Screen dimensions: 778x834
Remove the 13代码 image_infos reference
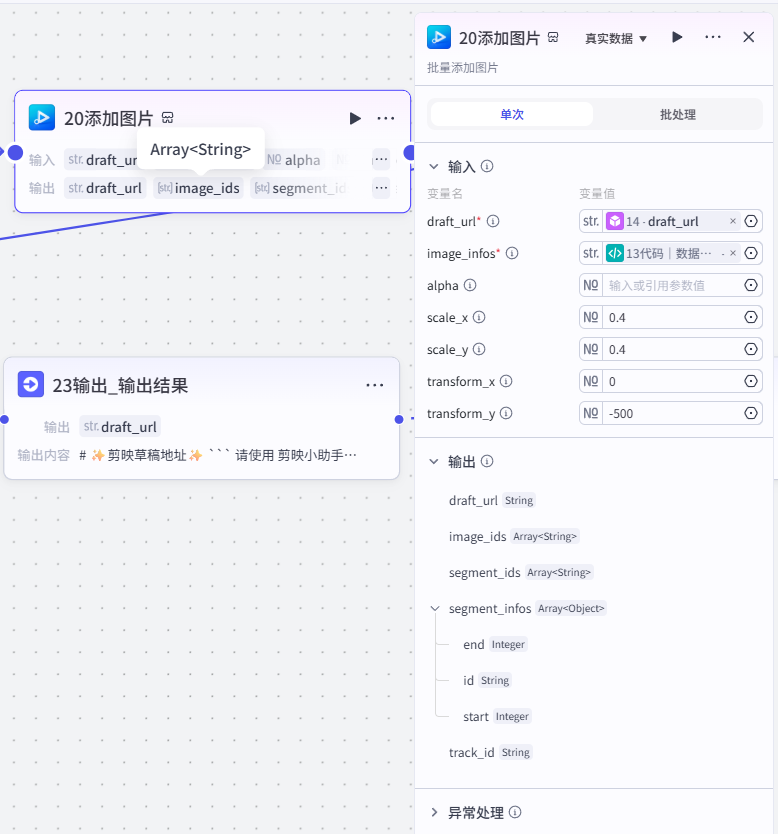click(733, 253)
